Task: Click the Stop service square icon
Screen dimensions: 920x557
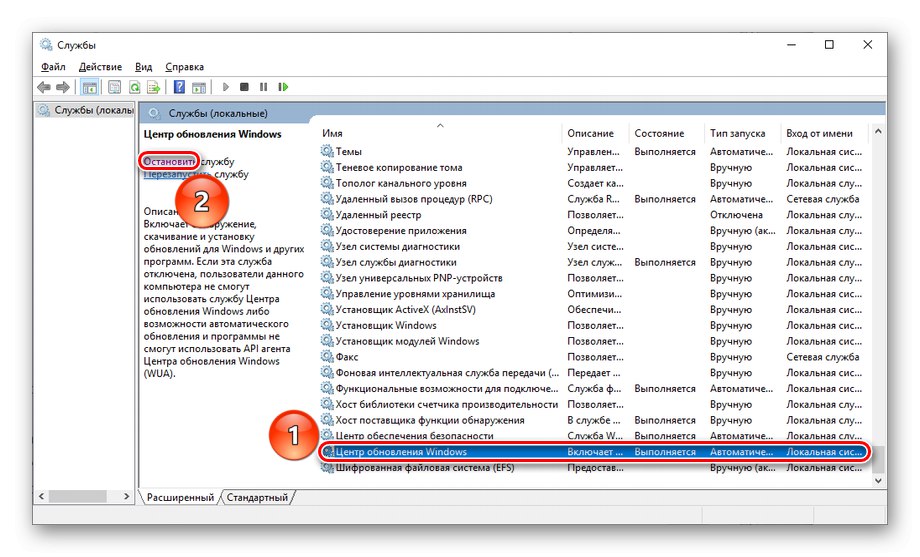Action: point(244,87)
